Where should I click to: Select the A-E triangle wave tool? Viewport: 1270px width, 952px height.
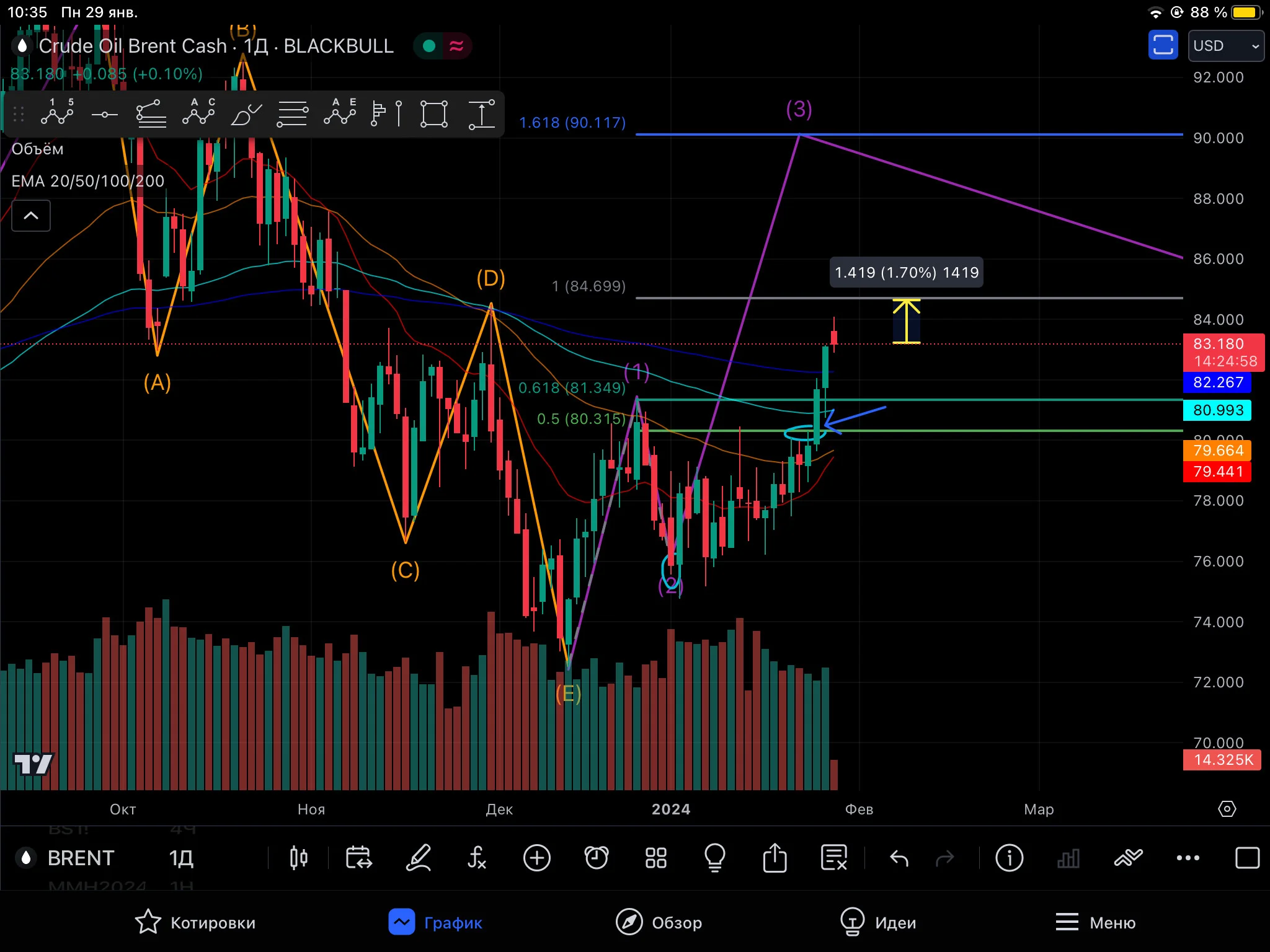point(340,113)
